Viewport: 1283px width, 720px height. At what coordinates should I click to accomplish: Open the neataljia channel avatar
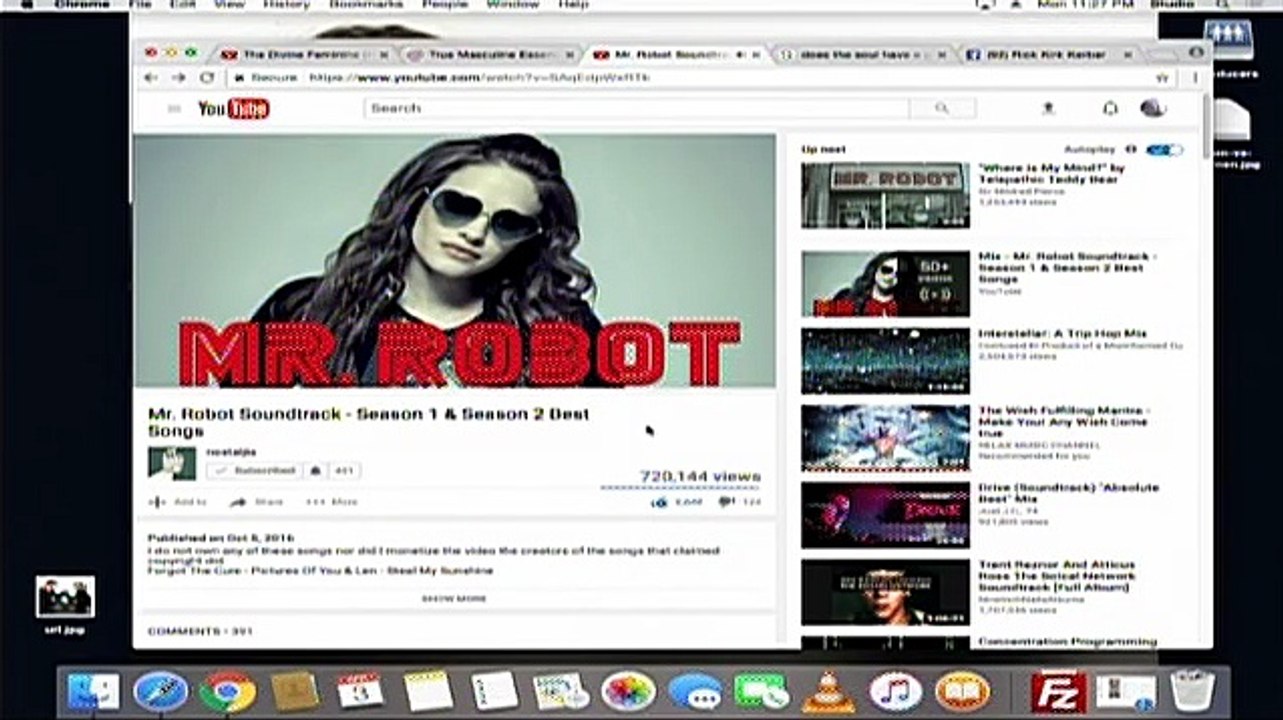pos(172,463)
